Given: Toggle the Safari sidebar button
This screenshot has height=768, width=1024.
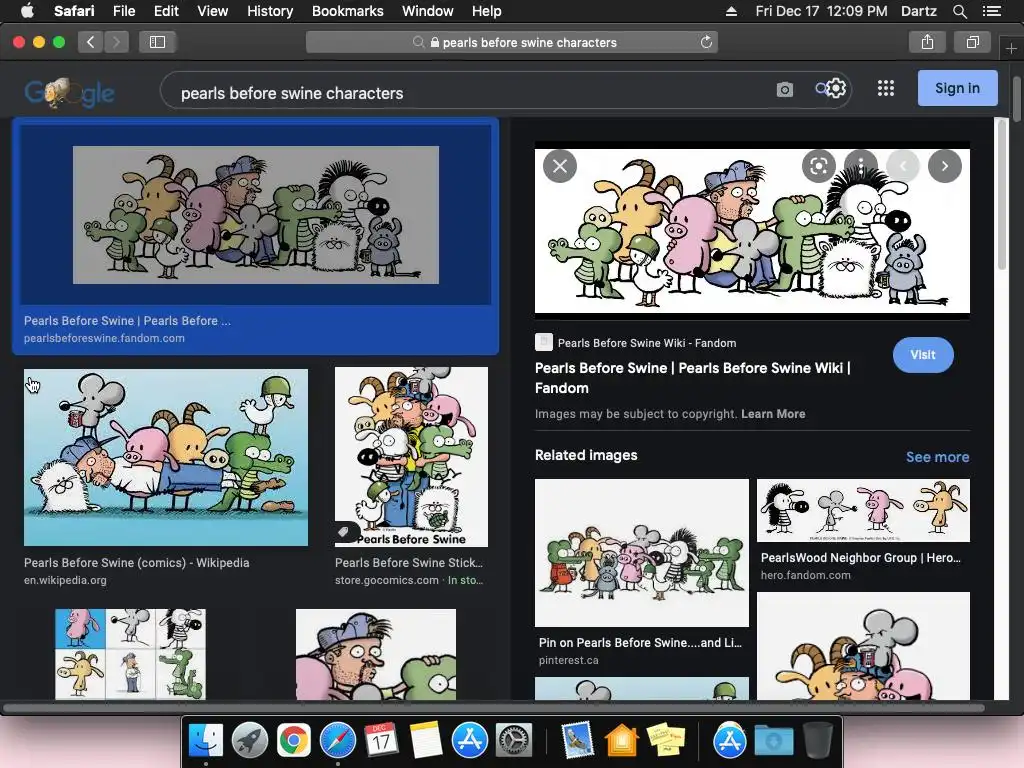Looking at the screenshot, I should coord(157,42).
